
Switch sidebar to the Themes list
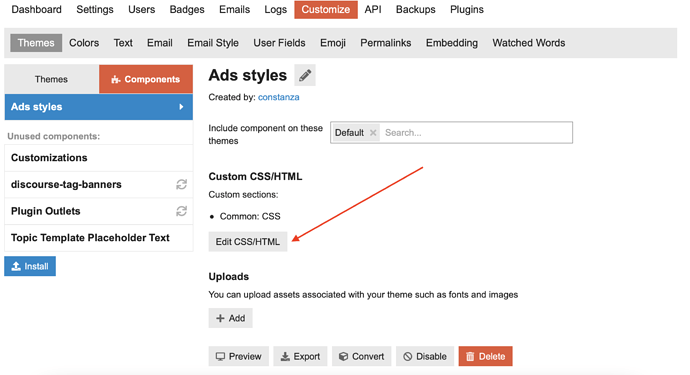pyautogui.click(x=51, y=79)
